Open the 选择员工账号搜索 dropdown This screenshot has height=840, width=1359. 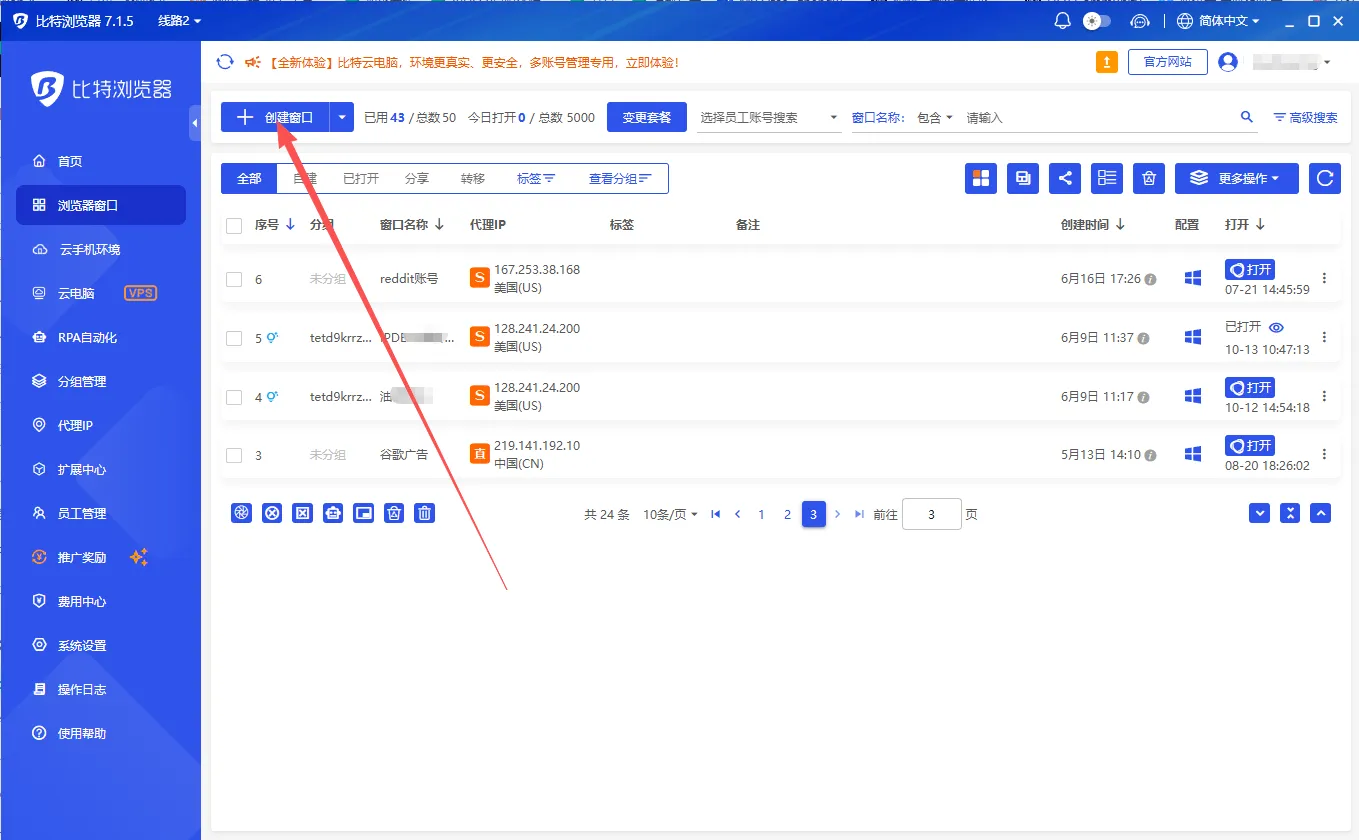pyautogui.click(x=769, y=117)
